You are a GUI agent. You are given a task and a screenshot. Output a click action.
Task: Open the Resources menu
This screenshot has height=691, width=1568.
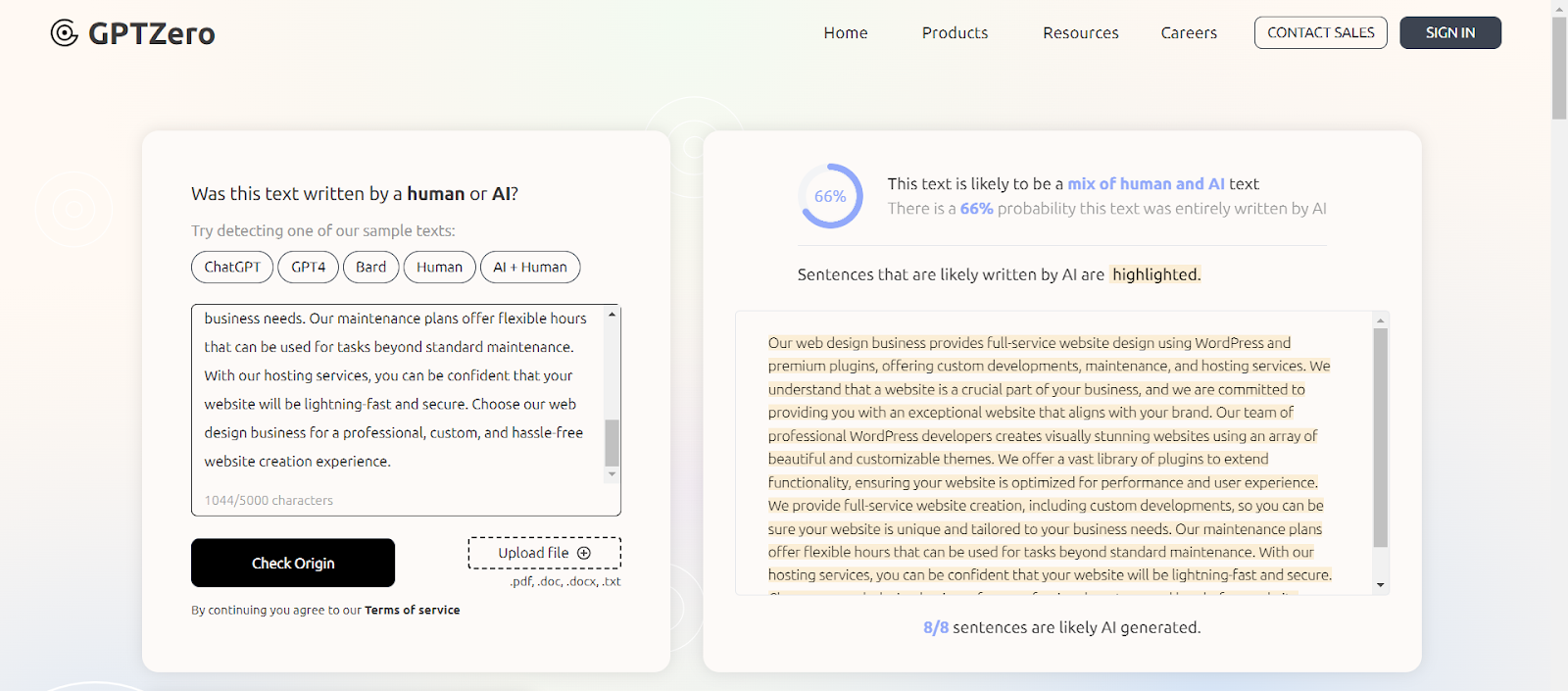click(x=1080, y=33)
